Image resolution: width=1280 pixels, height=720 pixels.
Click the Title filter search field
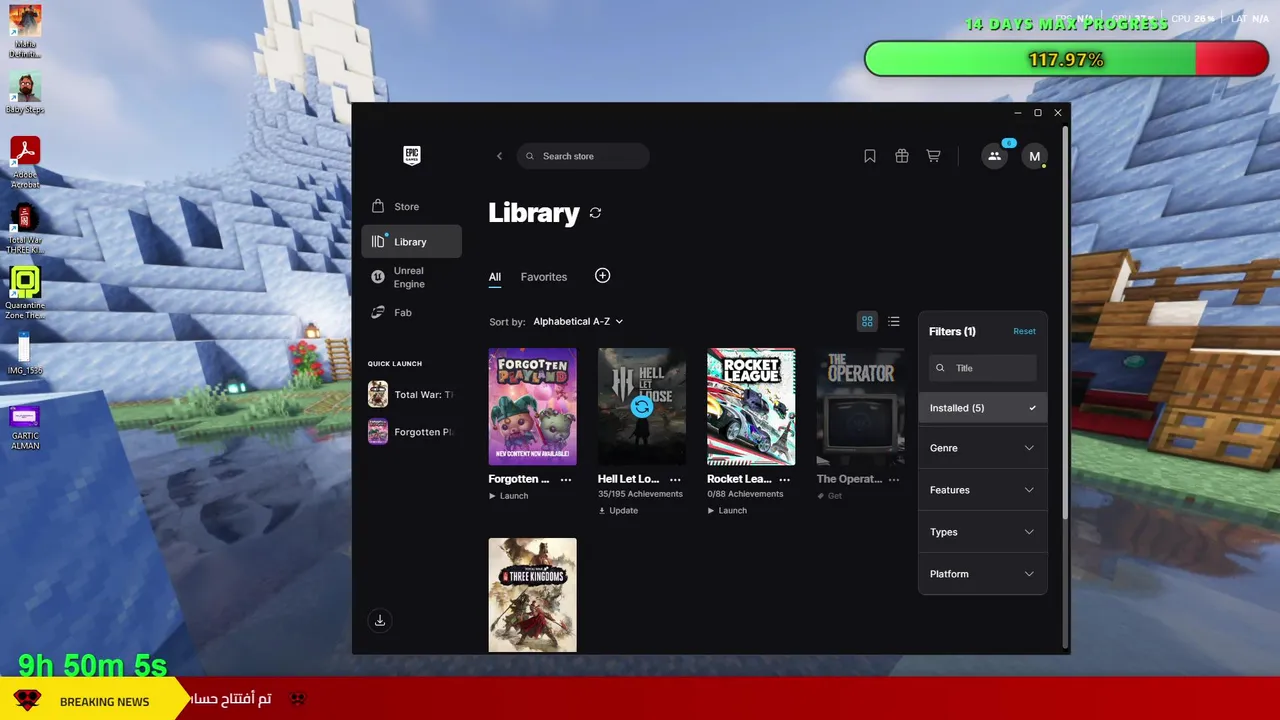click(983, 368)
